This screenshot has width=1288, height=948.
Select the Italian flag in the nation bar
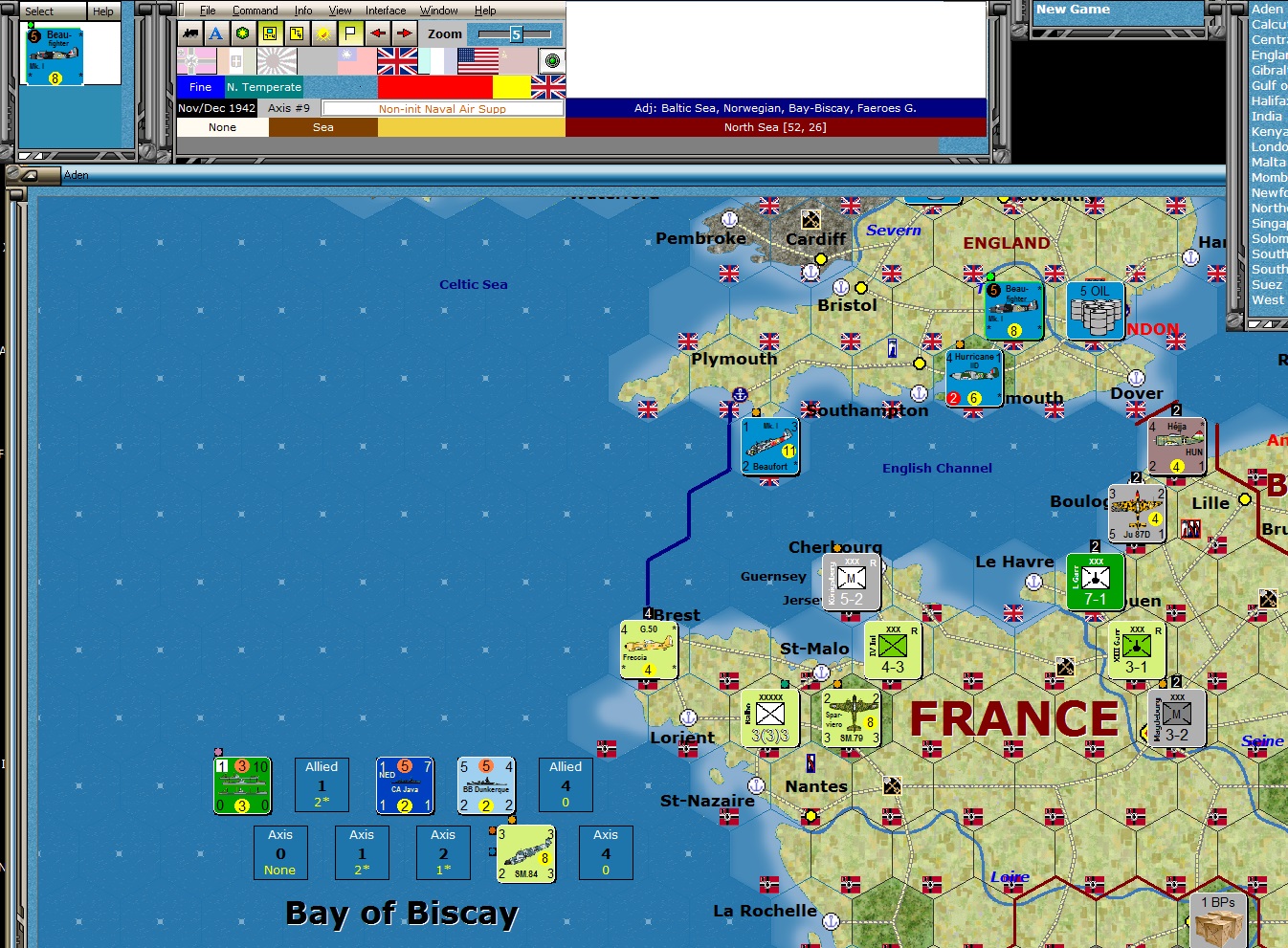click(x=236, y=61)
